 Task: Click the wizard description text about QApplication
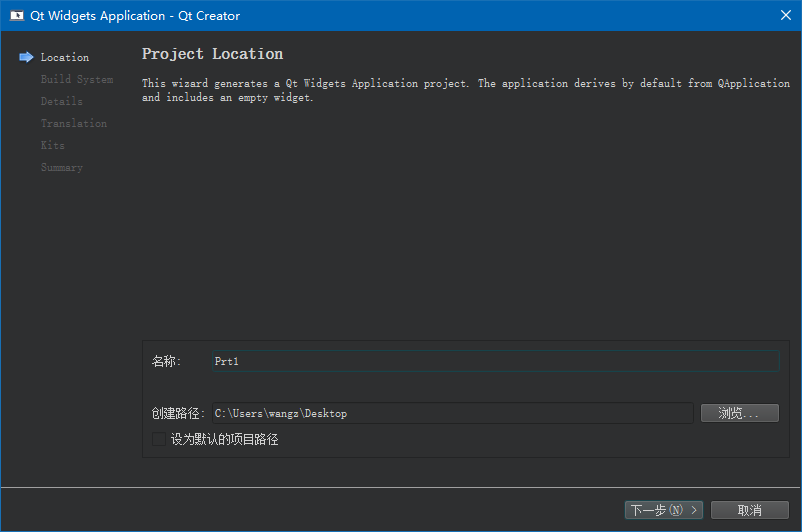pos(466,90)
